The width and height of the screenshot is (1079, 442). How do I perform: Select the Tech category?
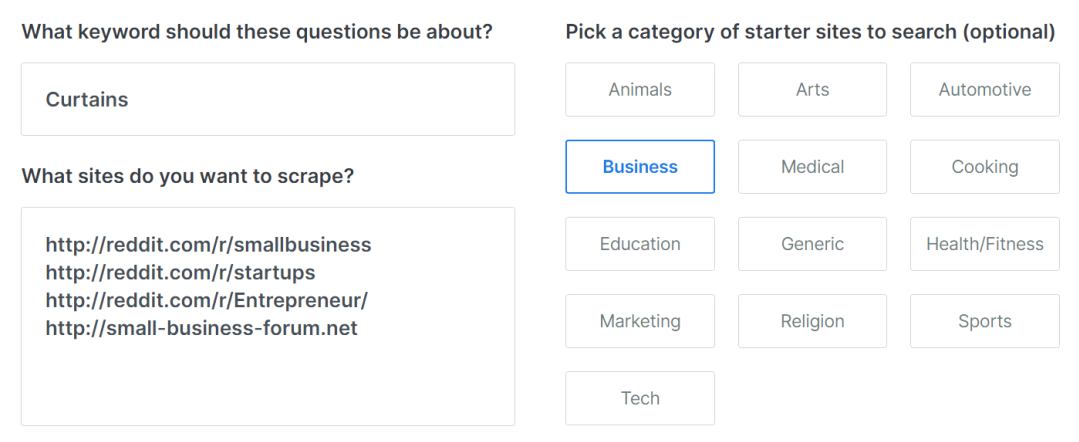[640, 398]
